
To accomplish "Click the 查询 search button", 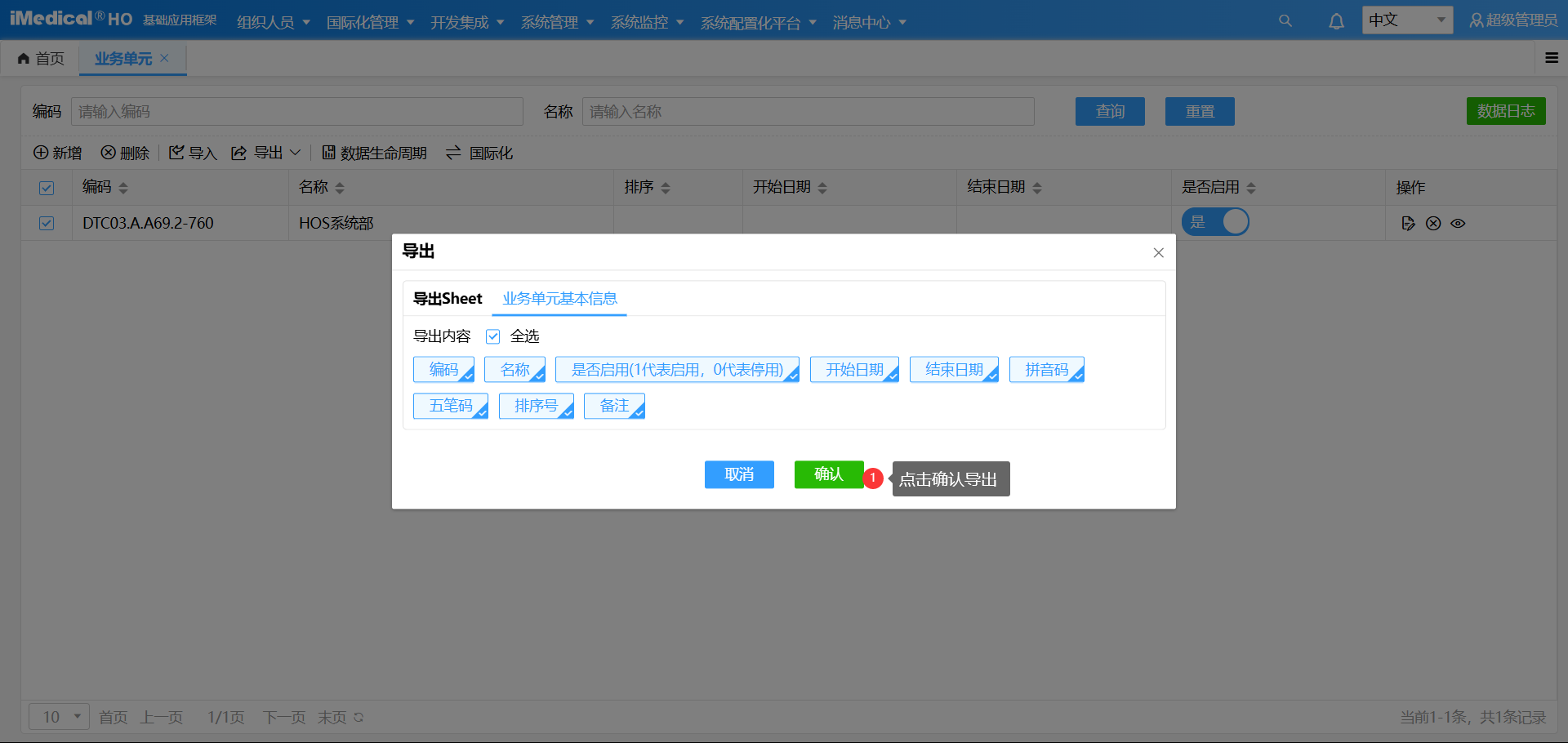I will point(1110,111).
